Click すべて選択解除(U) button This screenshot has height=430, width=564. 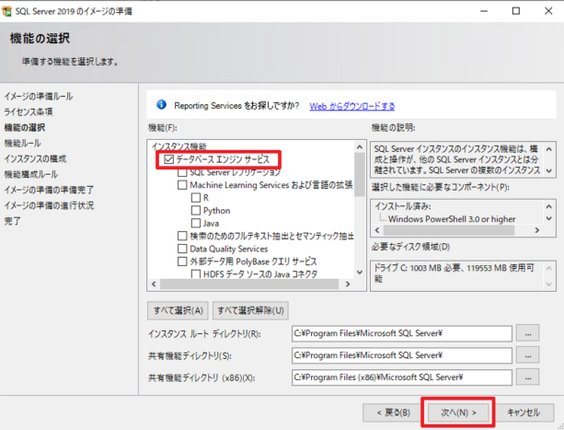(x=251, y=311)
